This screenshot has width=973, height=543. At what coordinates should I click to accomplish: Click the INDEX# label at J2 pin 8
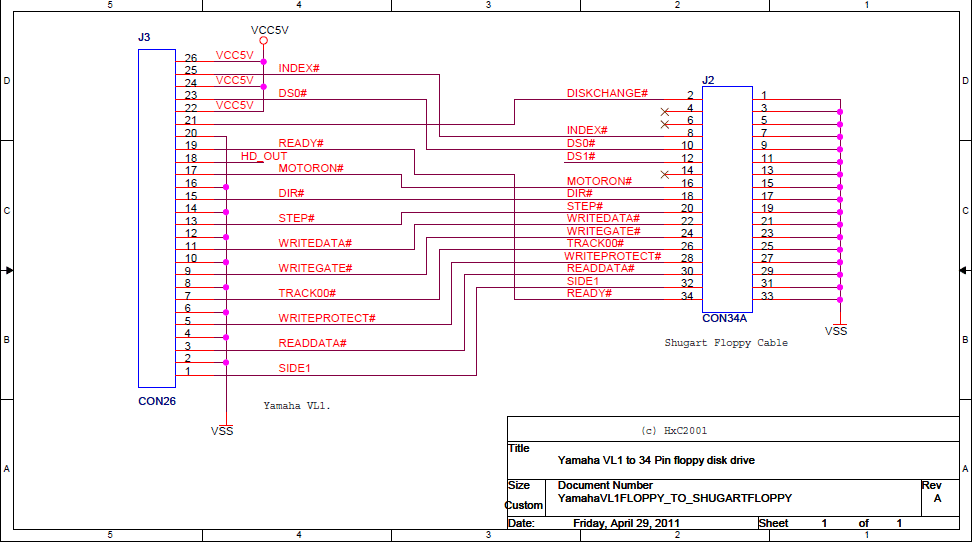click(586, 130)
